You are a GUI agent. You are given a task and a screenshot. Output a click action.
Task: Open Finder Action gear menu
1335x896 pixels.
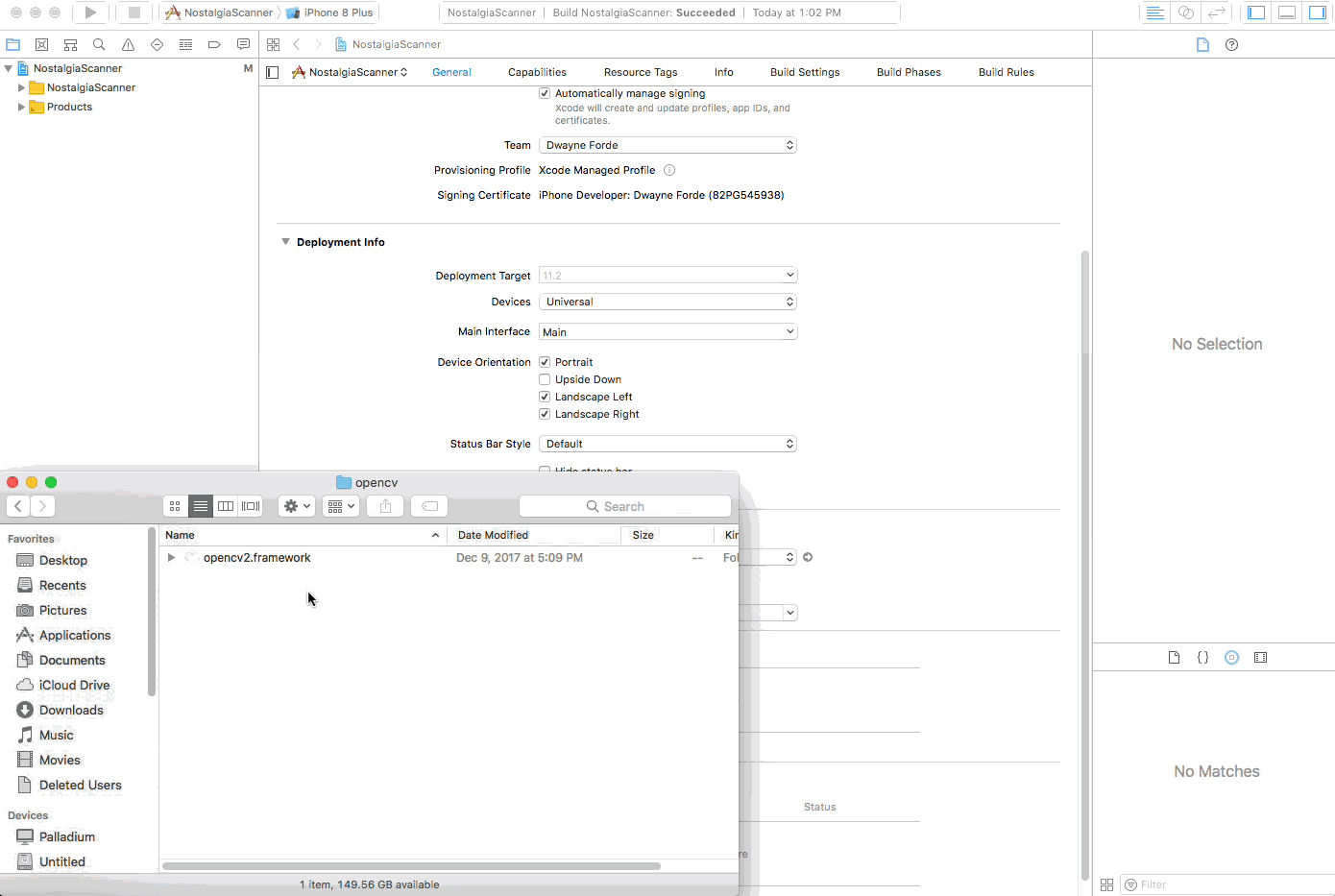tap(297, 506)
